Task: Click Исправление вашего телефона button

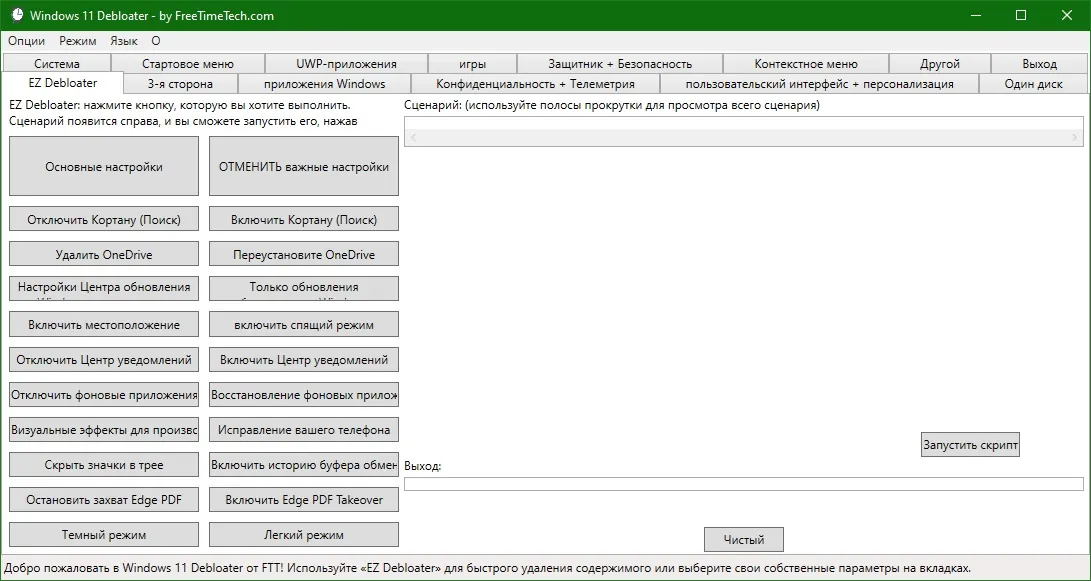Action: [x=304, y=429]
